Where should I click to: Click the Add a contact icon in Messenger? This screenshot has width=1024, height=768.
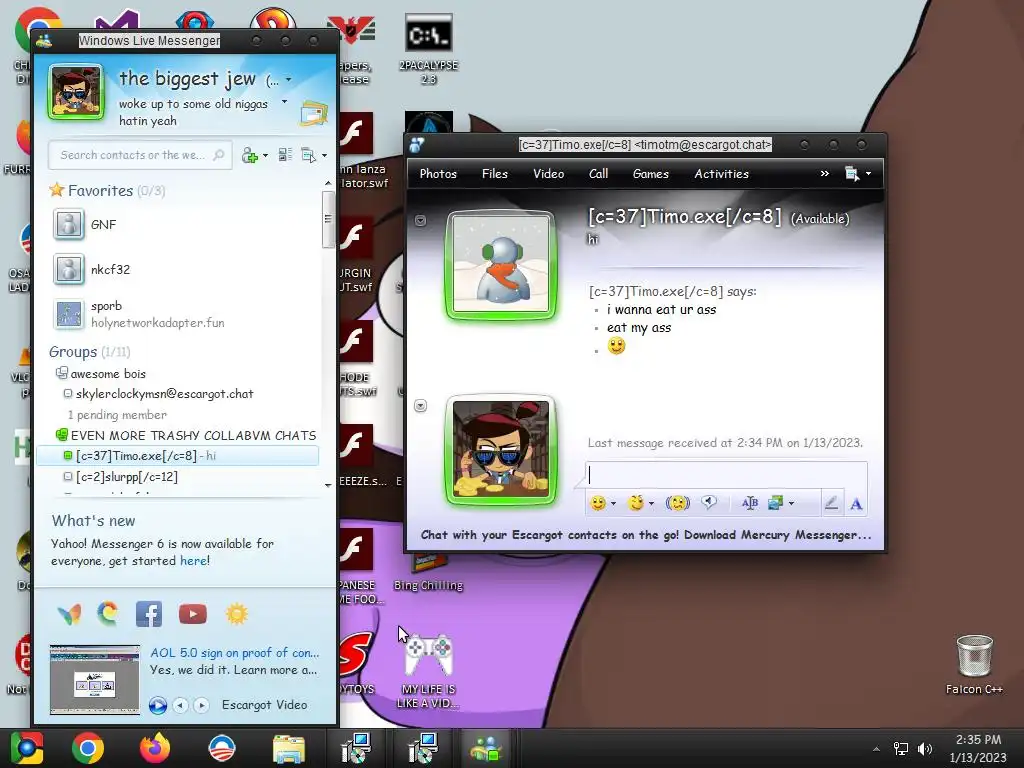249,155
